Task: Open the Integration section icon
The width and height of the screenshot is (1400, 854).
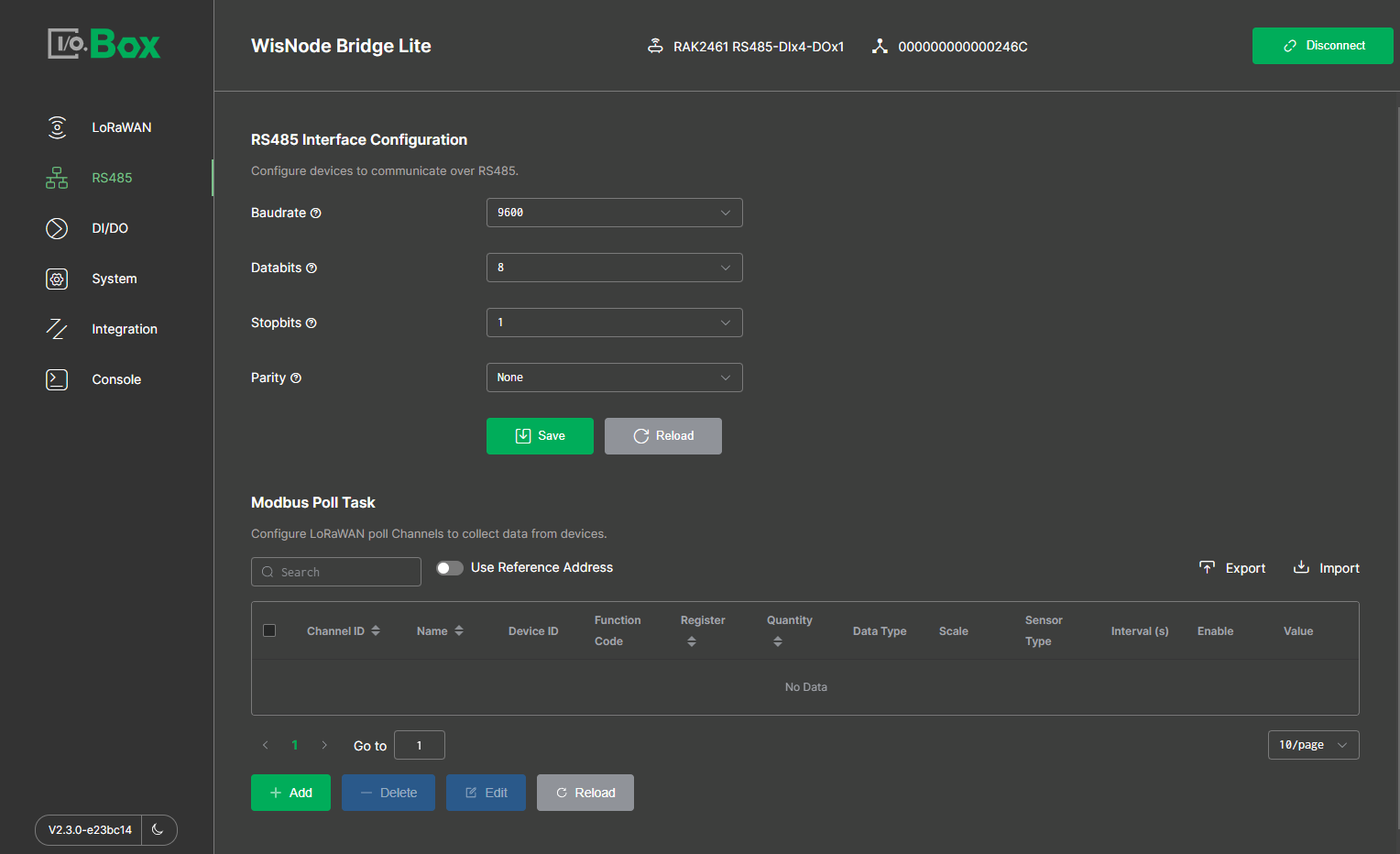Action: click(57, 329)
